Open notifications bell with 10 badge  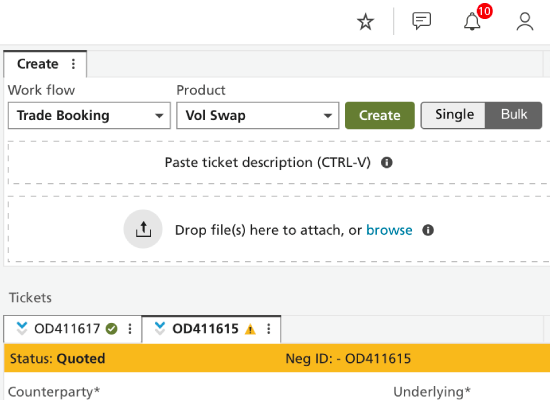coord(472,21)
